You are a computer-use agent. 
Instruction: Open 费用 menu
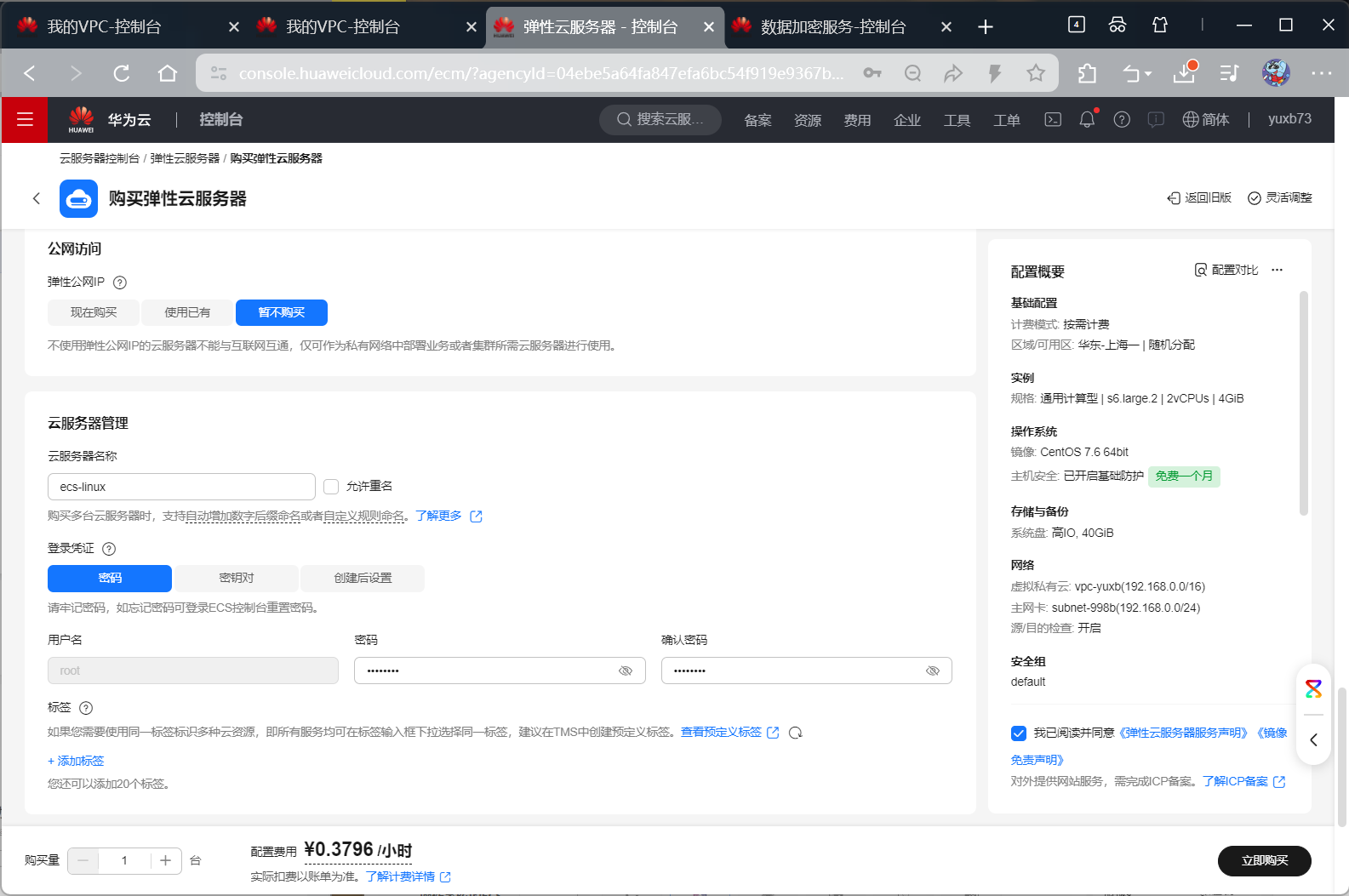pyautogui.click(x=857, y=120)
